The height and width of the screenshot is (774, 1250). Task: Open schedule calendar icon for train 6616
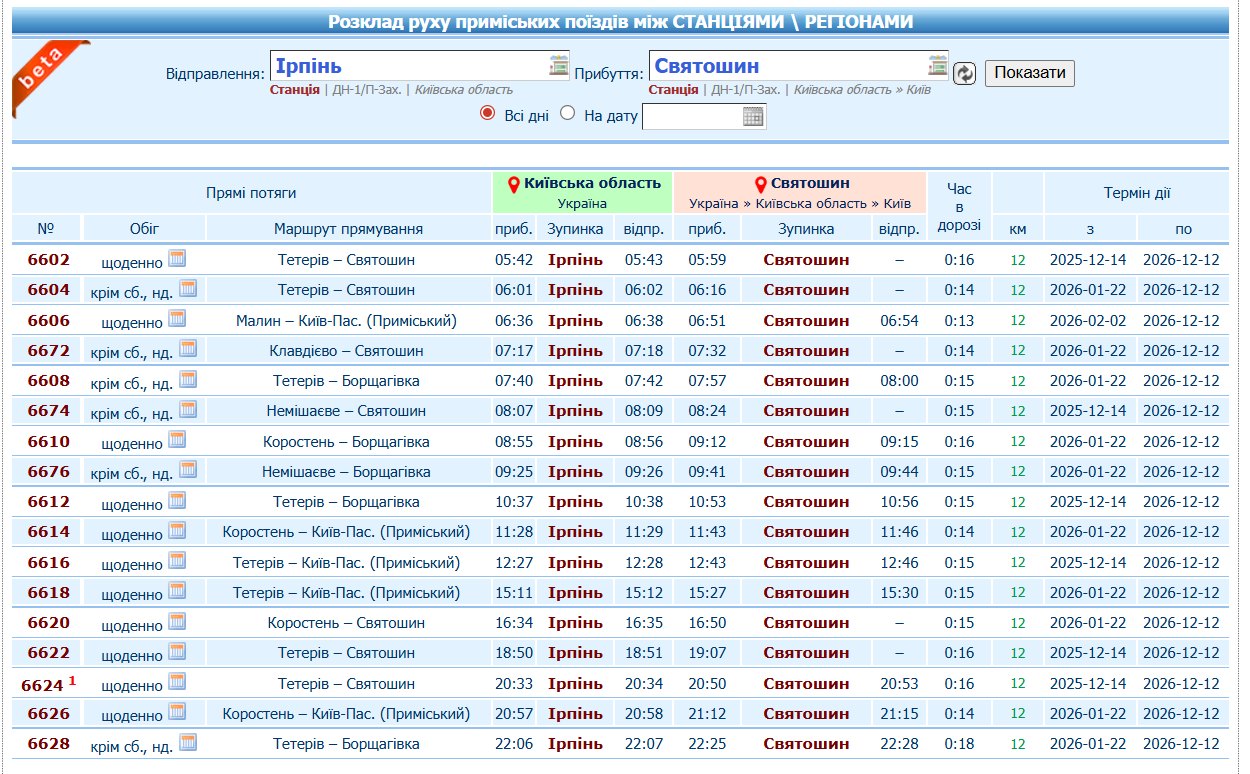[177, 561]
